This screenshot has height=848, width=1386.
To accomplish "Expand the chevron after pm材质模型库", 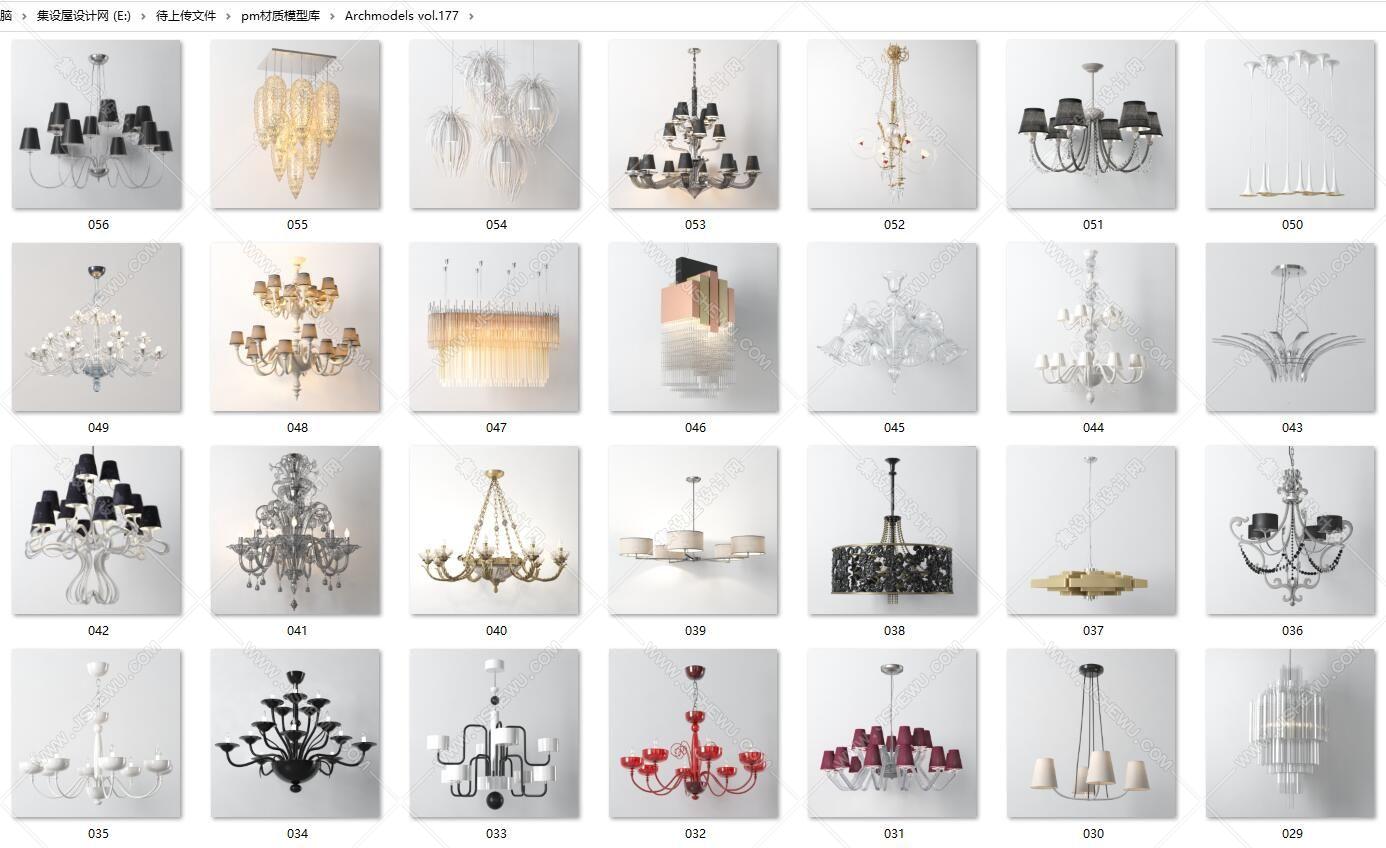I will (332, 16).
